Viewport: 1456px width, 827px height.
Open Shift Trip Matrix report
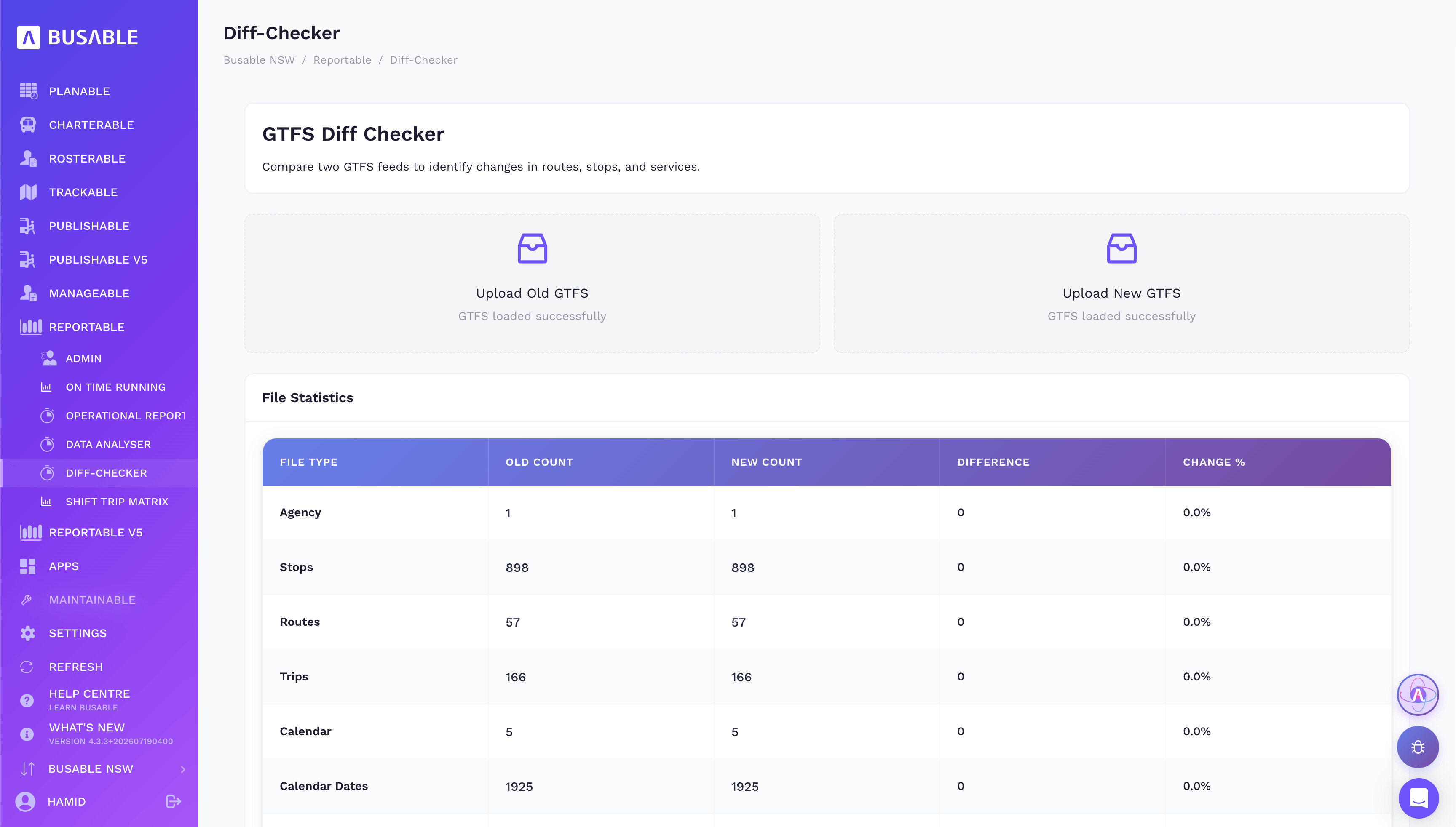pyautogui.click(x=99, y=502)
